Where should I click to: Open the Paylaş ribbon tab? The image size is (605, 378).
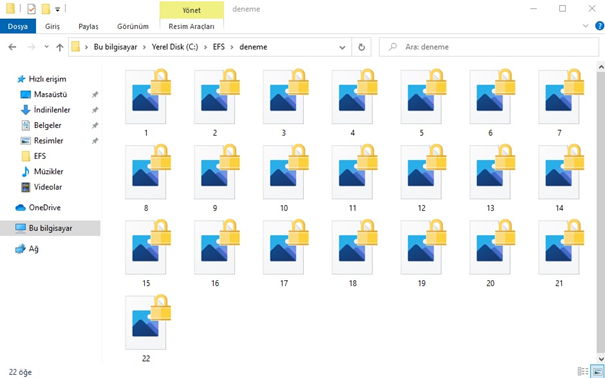[x=88, y=27]
